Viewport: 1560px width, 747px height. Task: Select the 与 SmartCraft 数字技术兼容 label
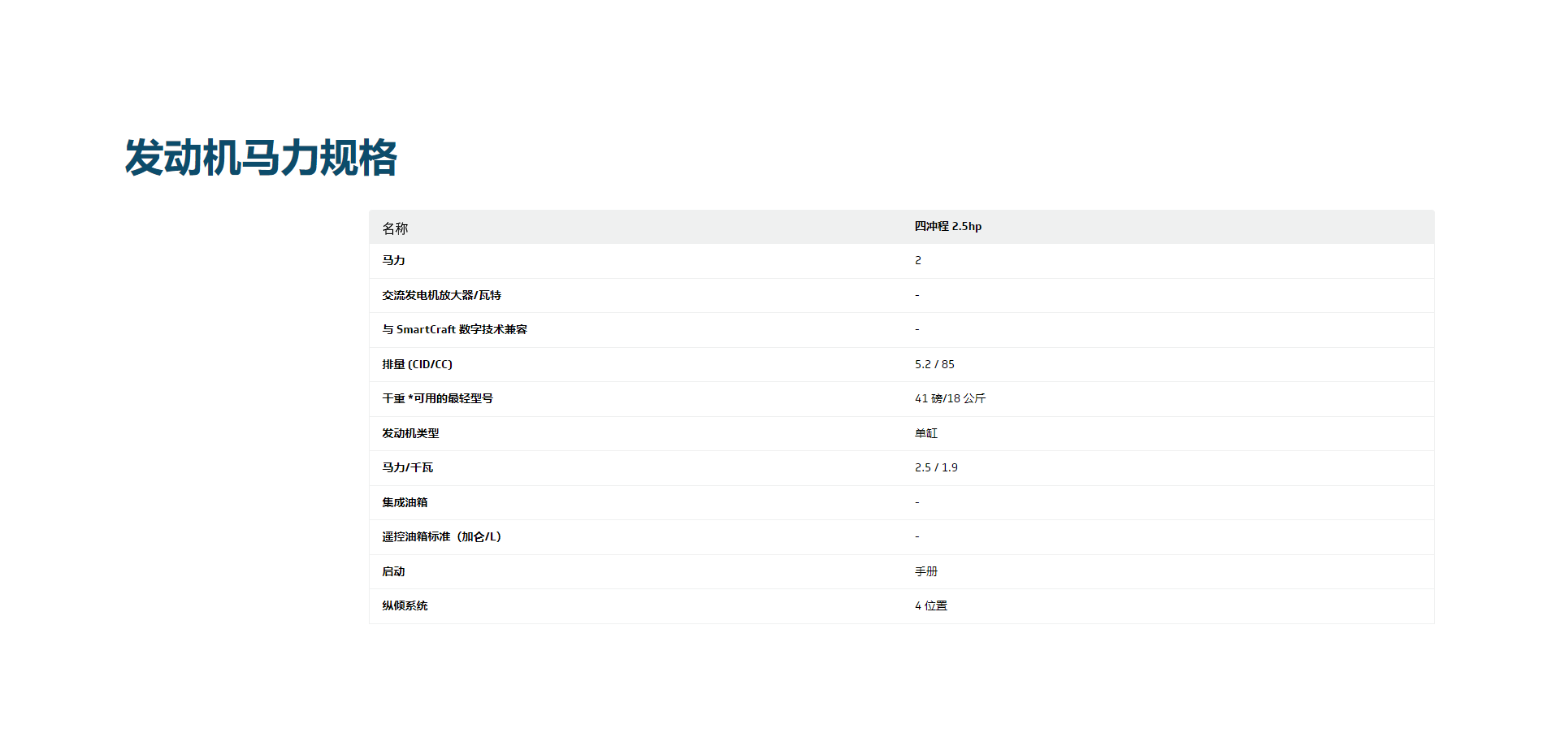[454, 329]
